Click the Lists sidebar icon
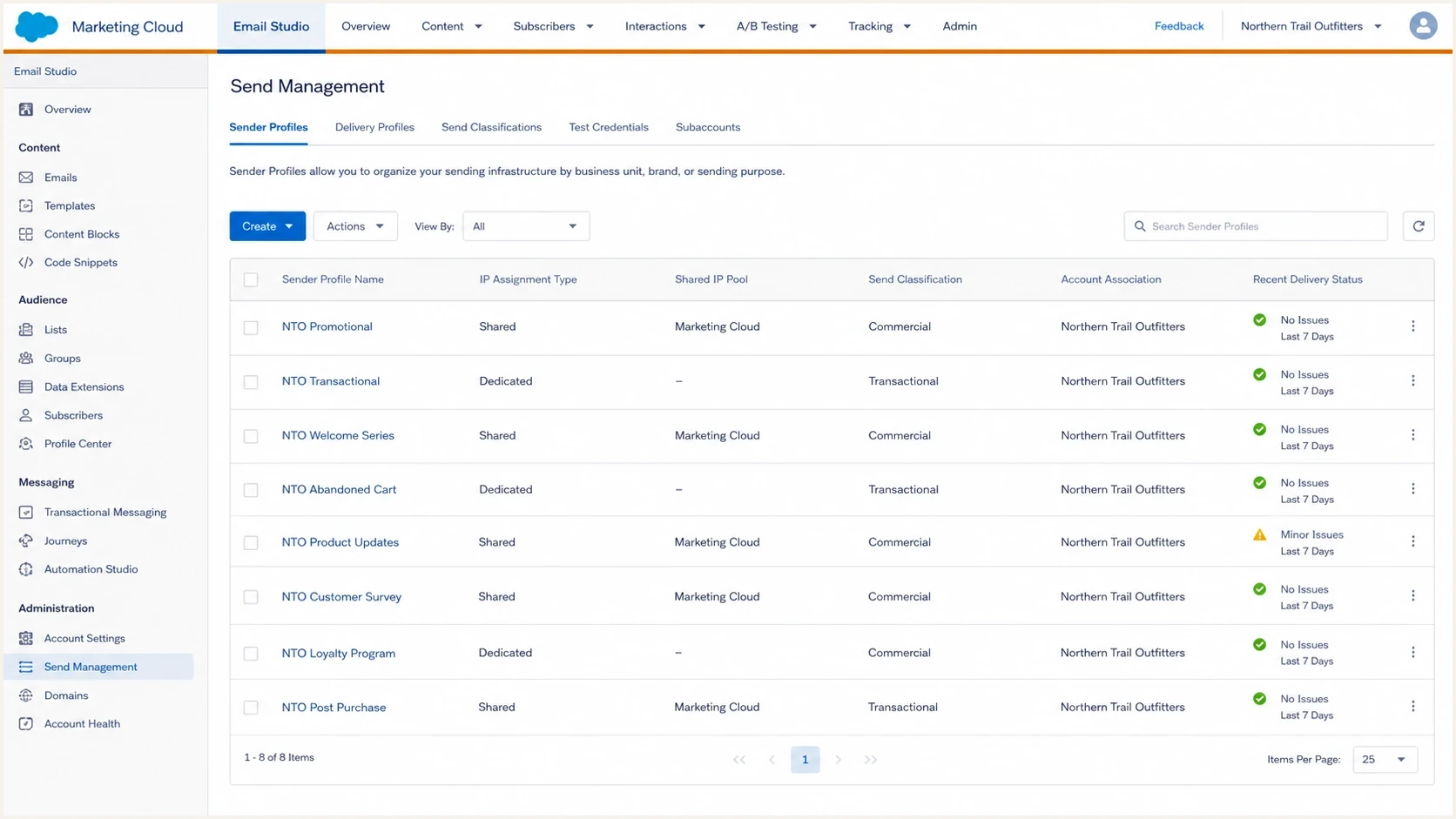The width and height of the screenshot is (1456, 819). coord(26,330)
